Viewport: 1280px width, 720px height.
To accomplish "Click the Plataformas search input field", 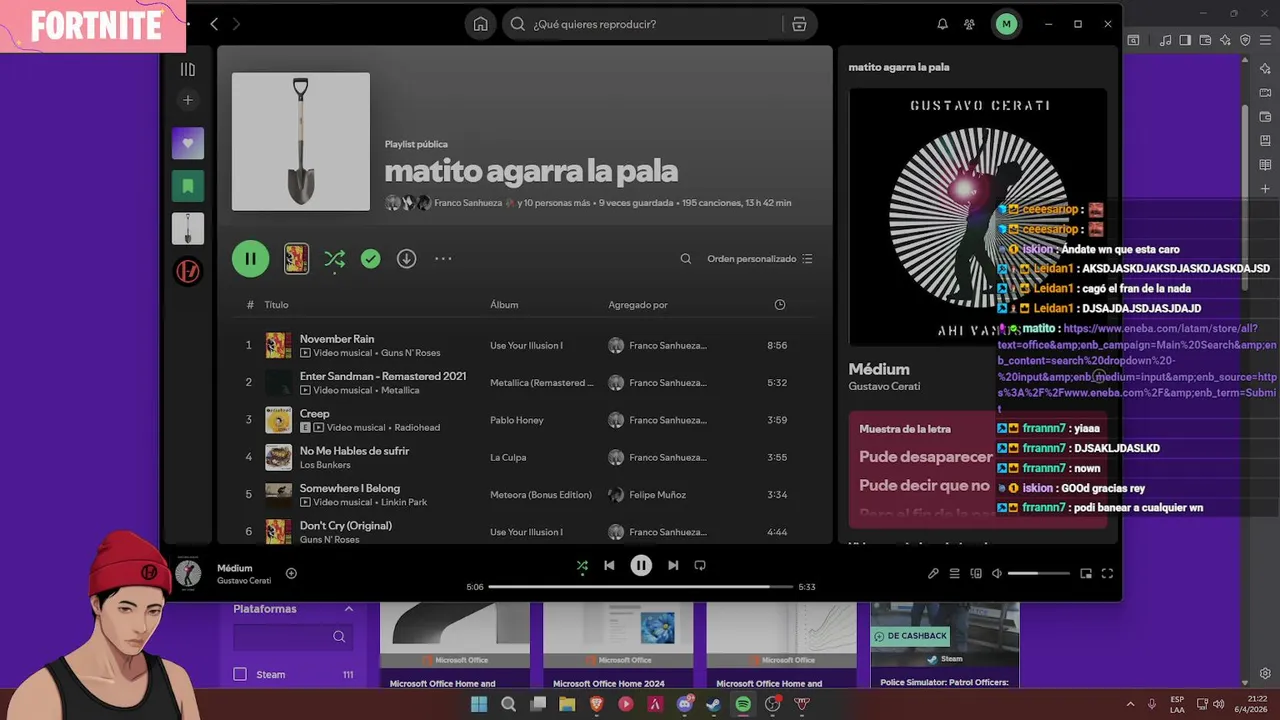I will [293, 637].
